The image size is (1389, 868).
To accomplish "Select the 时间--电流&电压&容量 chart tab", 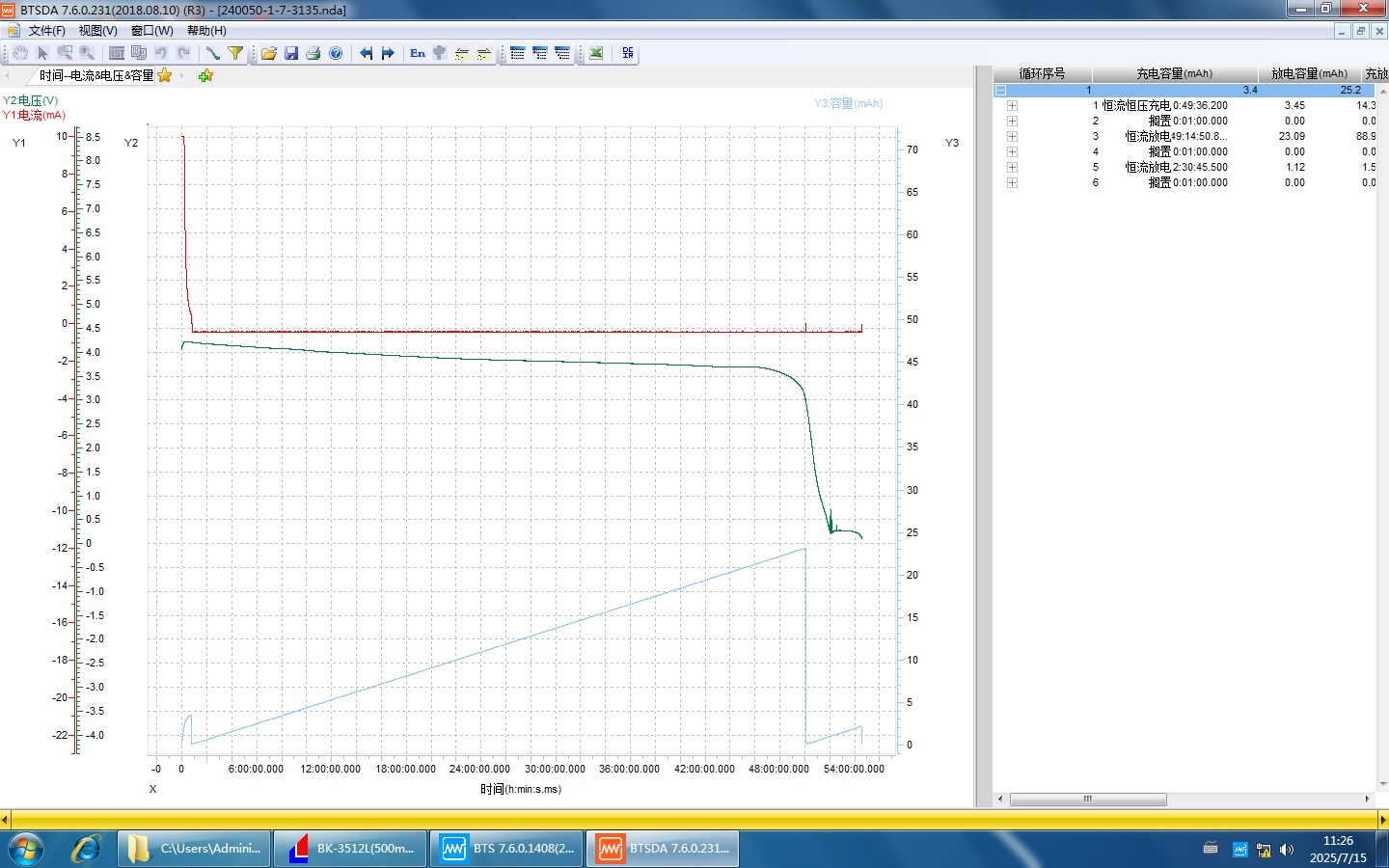I will pyautogui.click(x=96, y=75).
